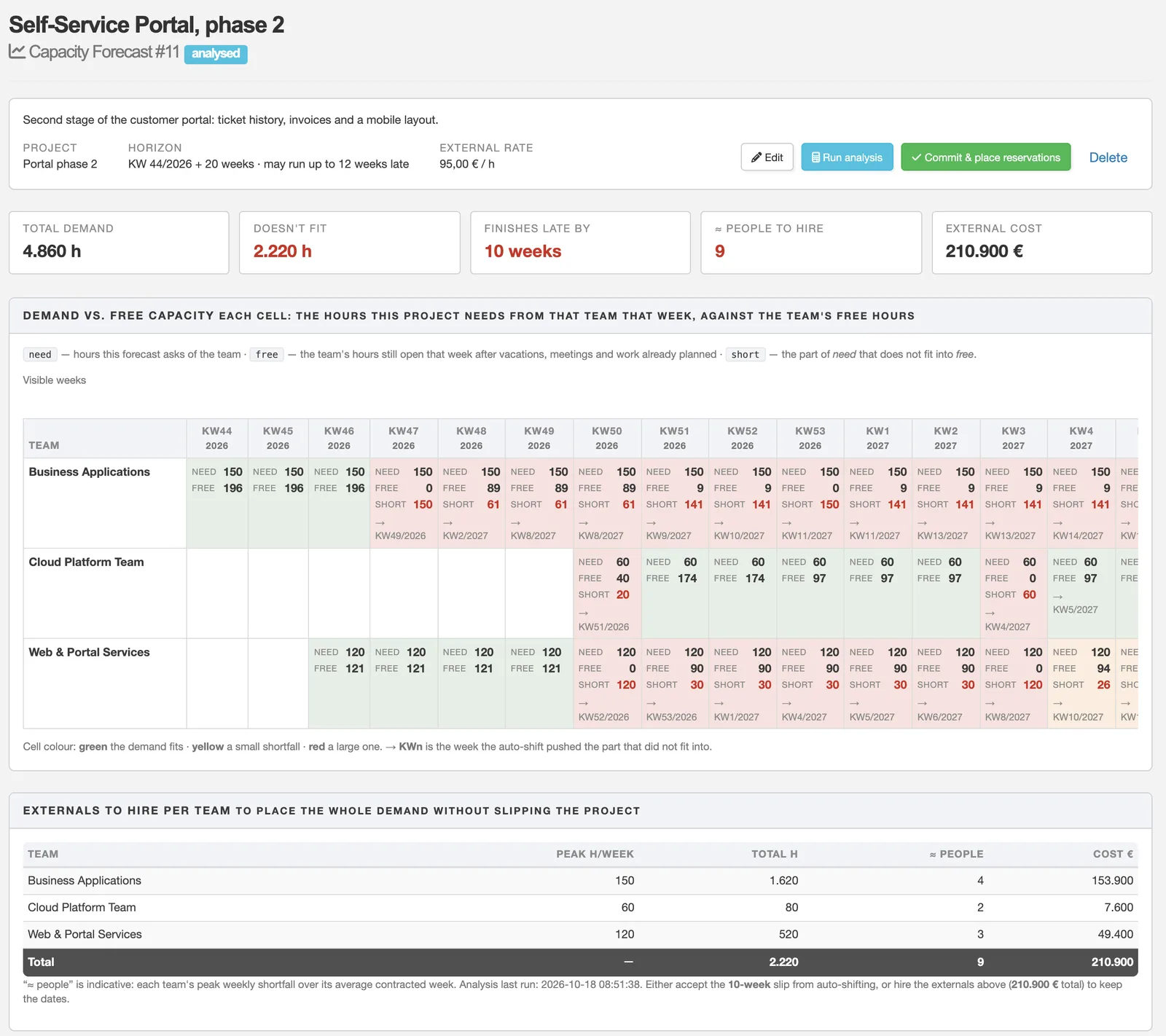Click the calculator icon on Run analysis
The height and width of the screenshot is (1036, 1166).
click(815, 157)
